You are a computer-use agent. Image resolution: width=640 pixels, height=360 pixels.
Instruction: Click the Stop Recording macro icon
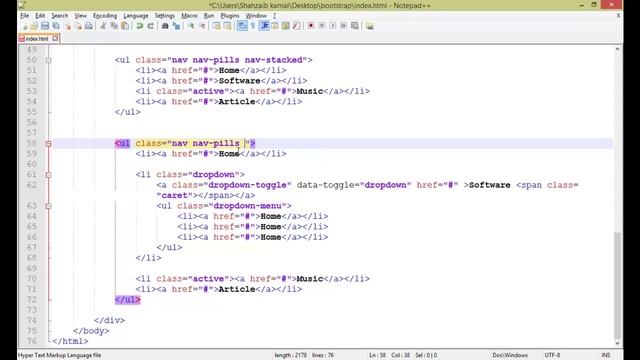coord(322,26)
